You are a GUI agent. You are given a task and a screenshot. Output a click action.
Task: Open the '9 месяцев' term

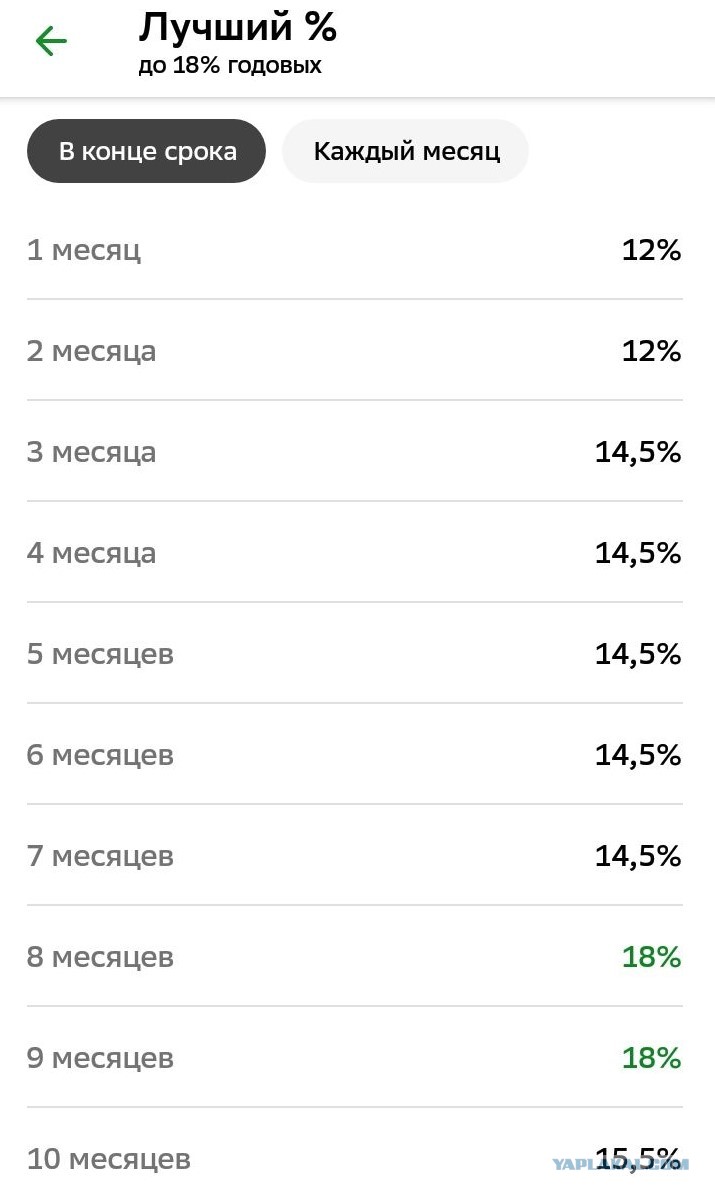click(355, 1058)
